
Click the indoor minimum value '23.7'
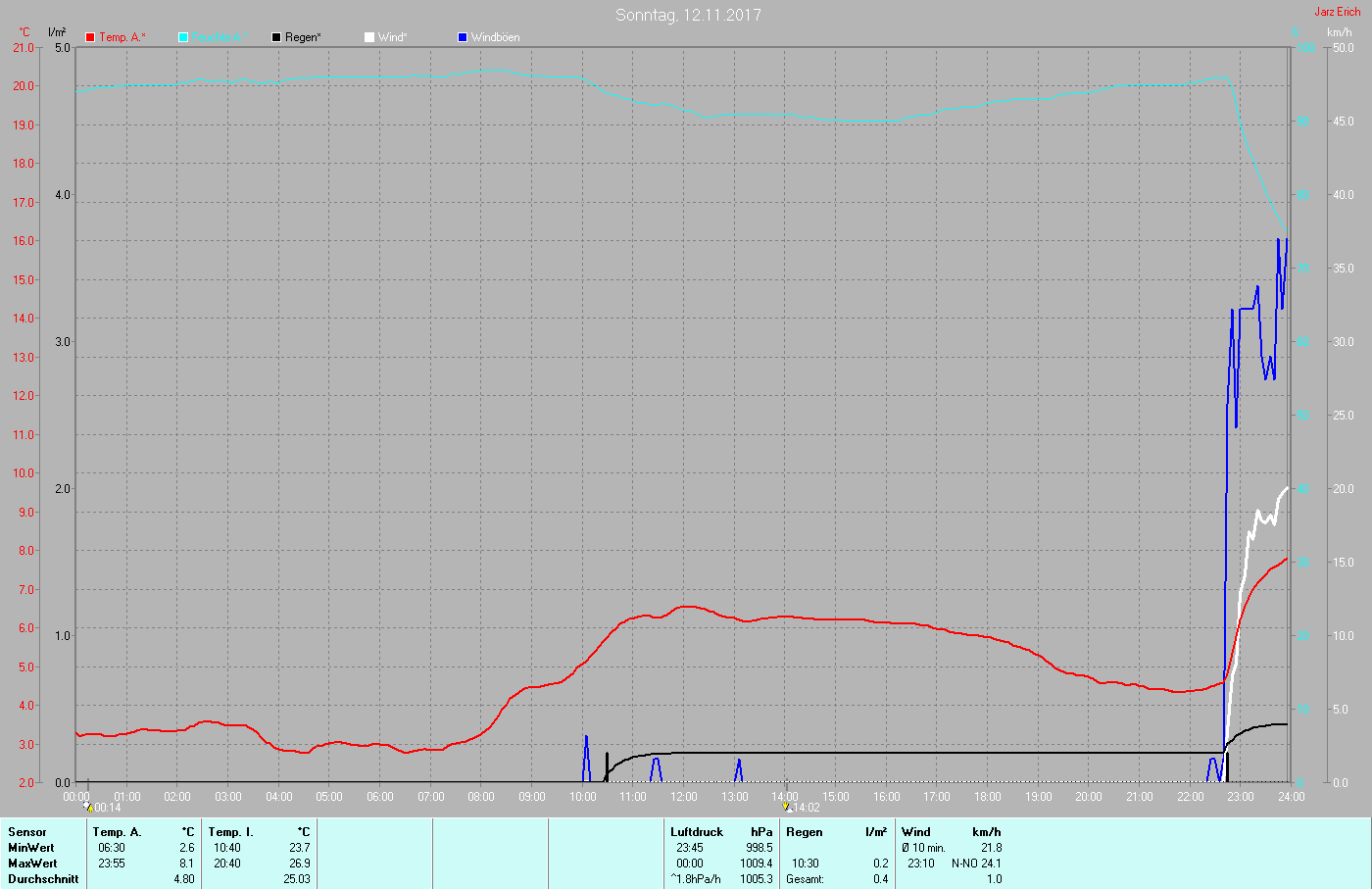coord(300,848)
